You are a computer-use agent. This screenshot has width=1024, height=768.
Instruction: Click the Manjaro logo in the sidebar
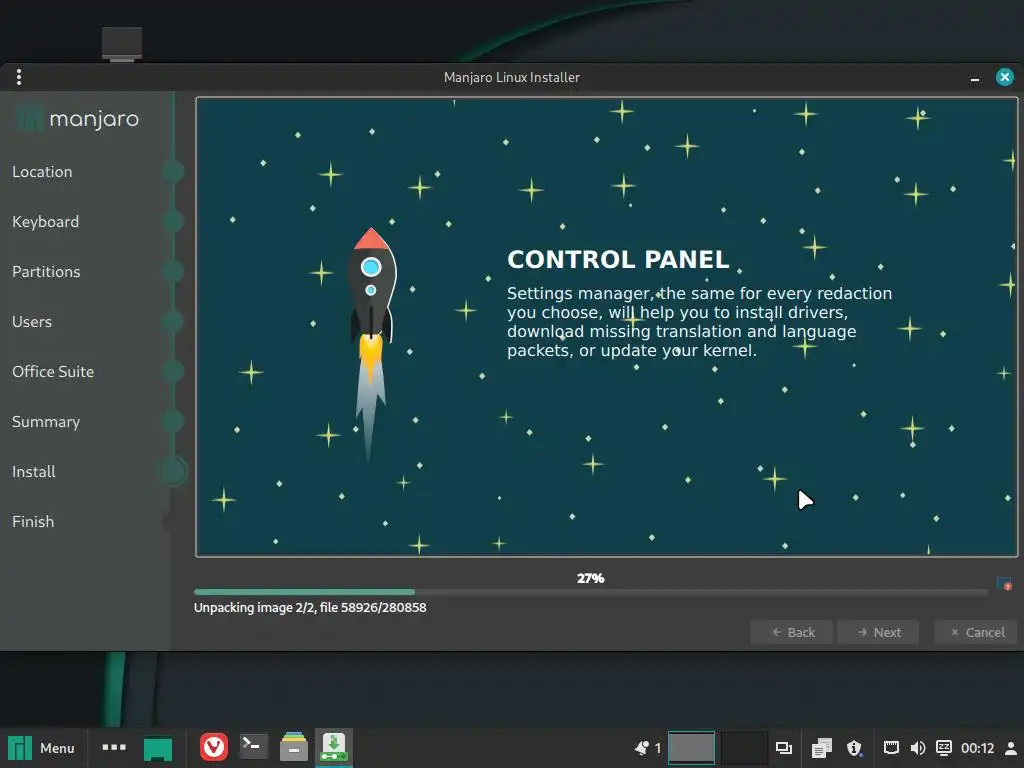(x=77, y=118)
